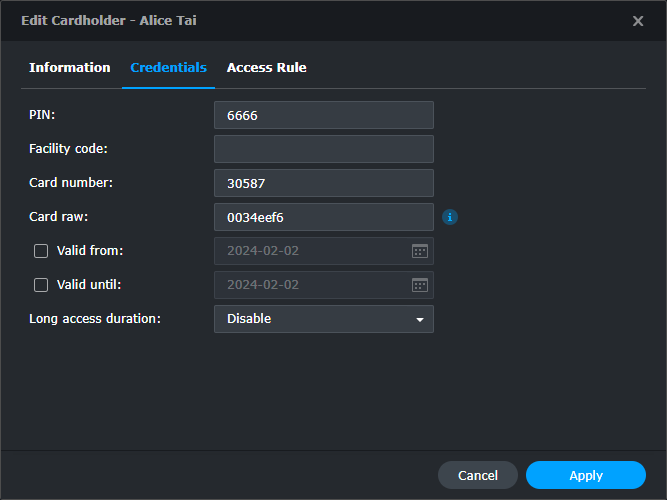The height and width of the screenshot is (500, 667).
Task: Close the Edit Cardholder dialog
Action: [x=638, y=21]
